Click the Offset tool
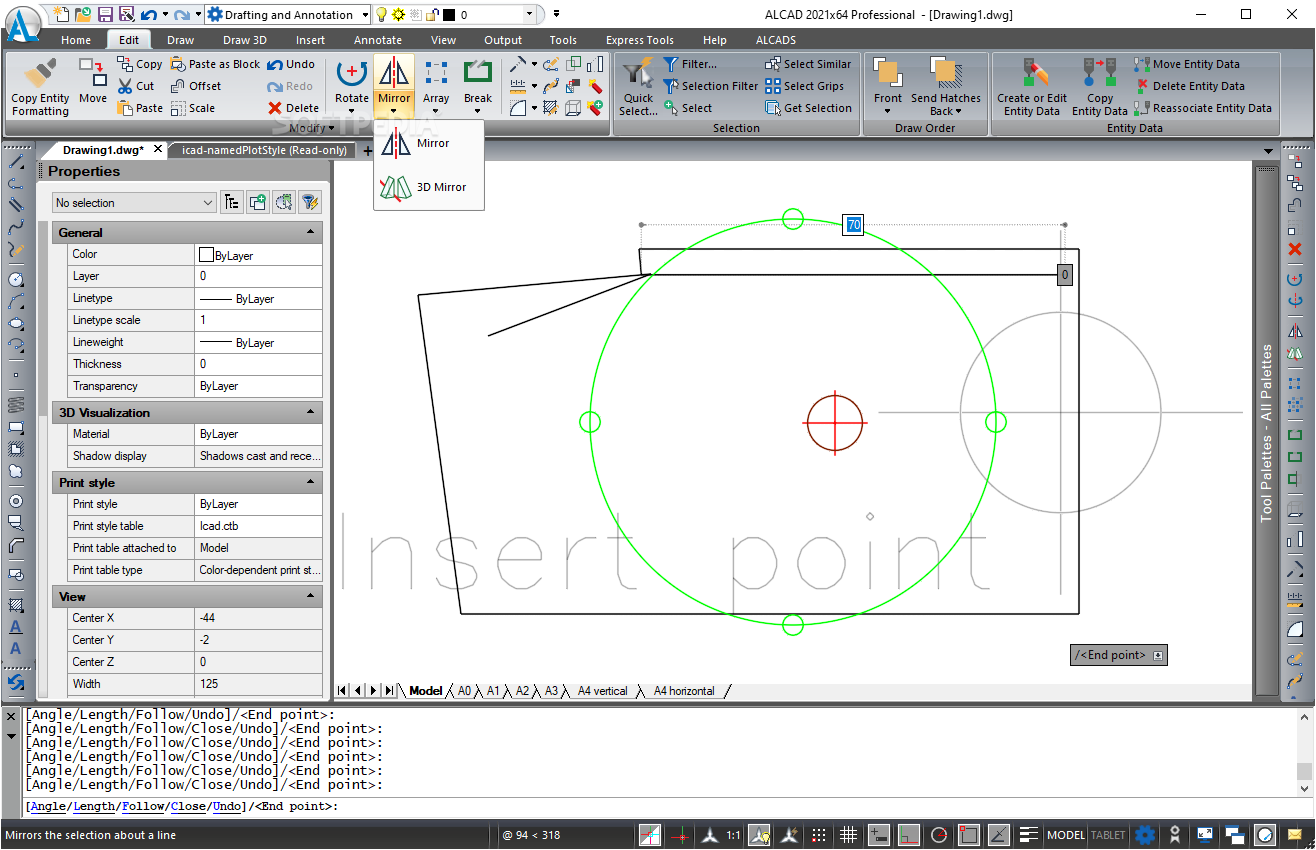The image size is (1316, 850). tap(196, 86)
